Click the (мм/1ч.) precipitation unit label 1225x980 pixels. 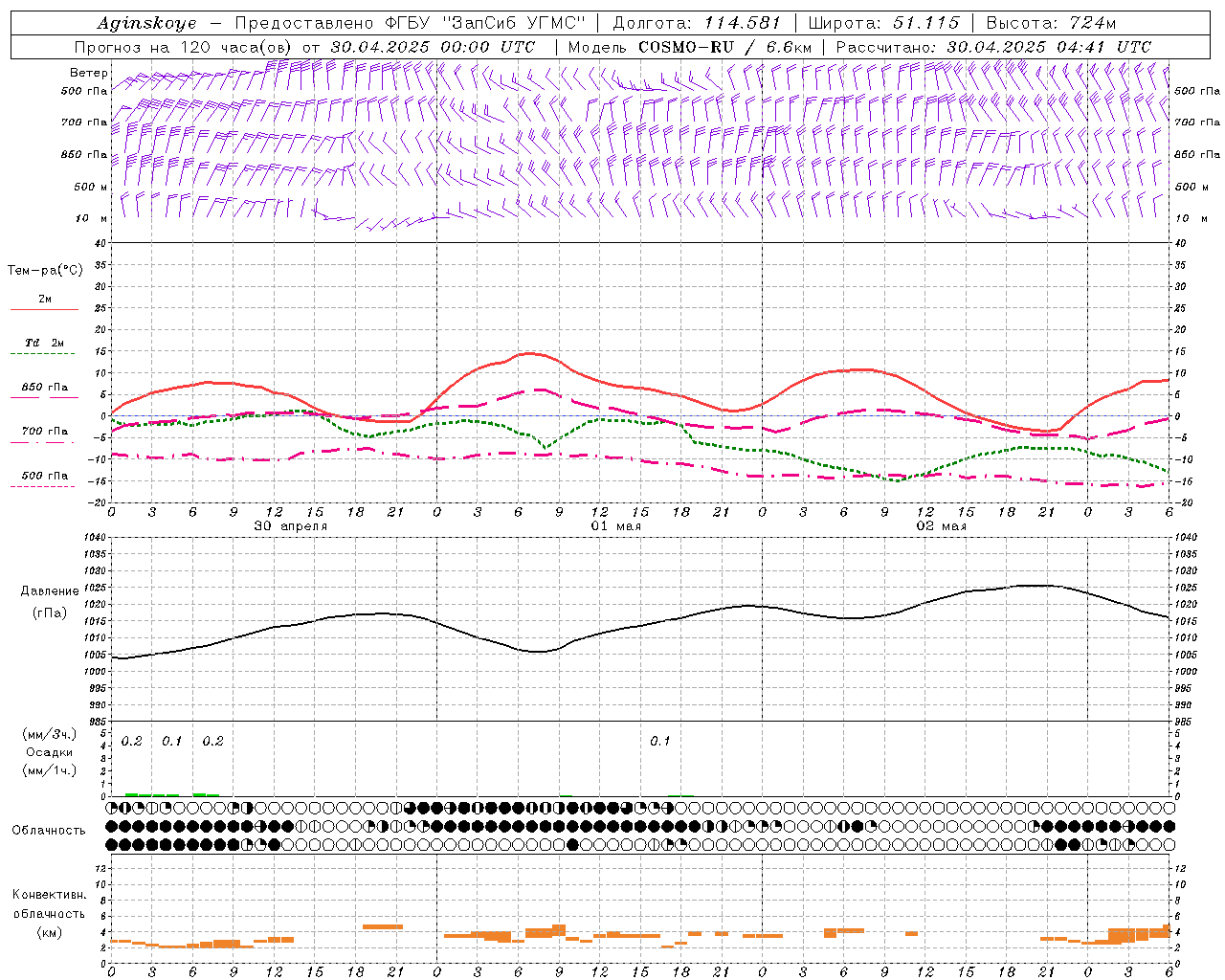tap(50, 770)
